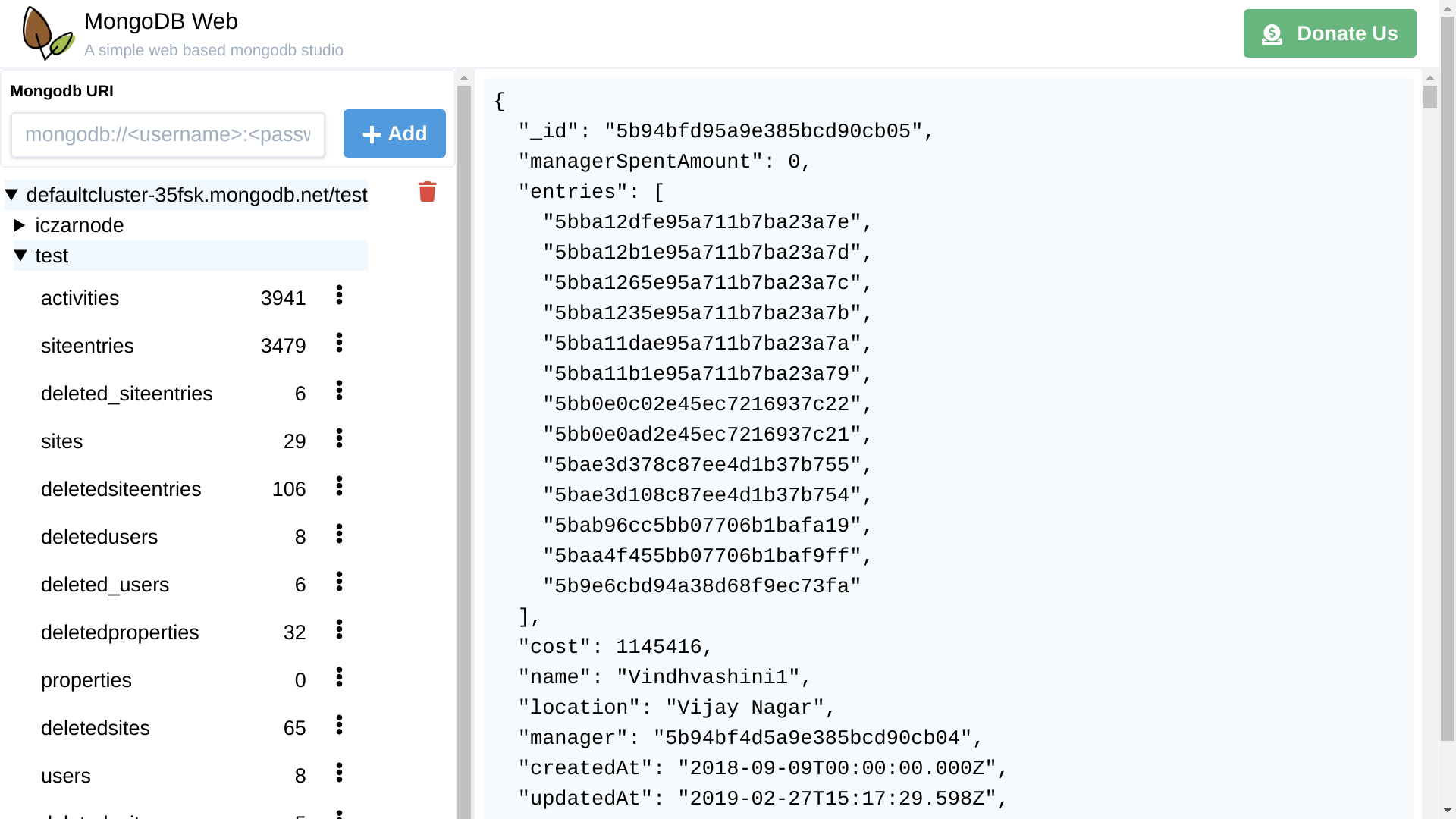1456x819 pixels.
Task: Click the Mongodb URI input field
Action: click(168, 134)
